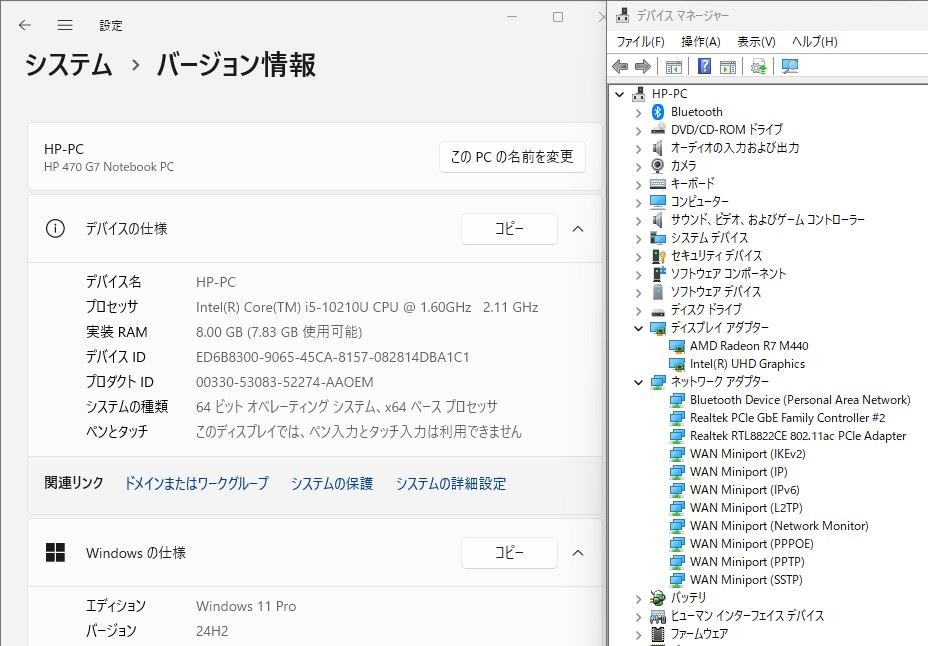
Task: Click the Bluetooth icon in device tree
Action: tap(658, 112)
